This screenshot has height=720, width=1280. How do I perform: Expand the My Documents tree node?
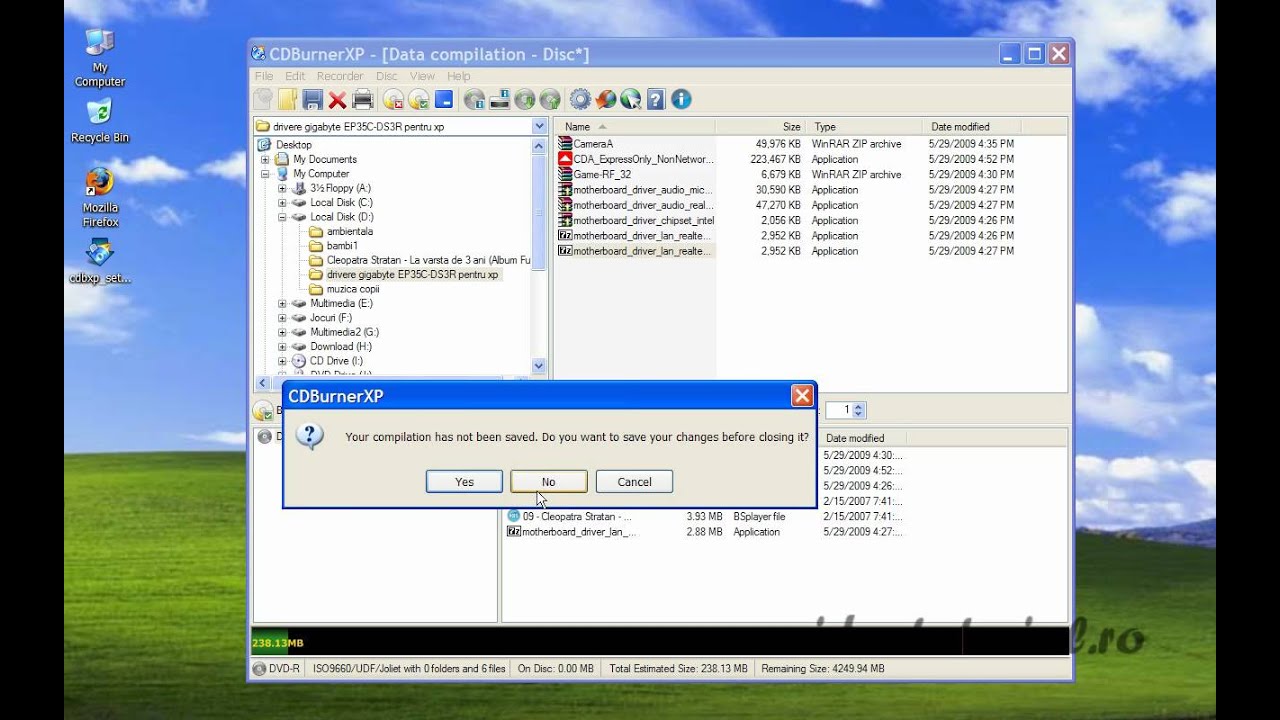265,159
